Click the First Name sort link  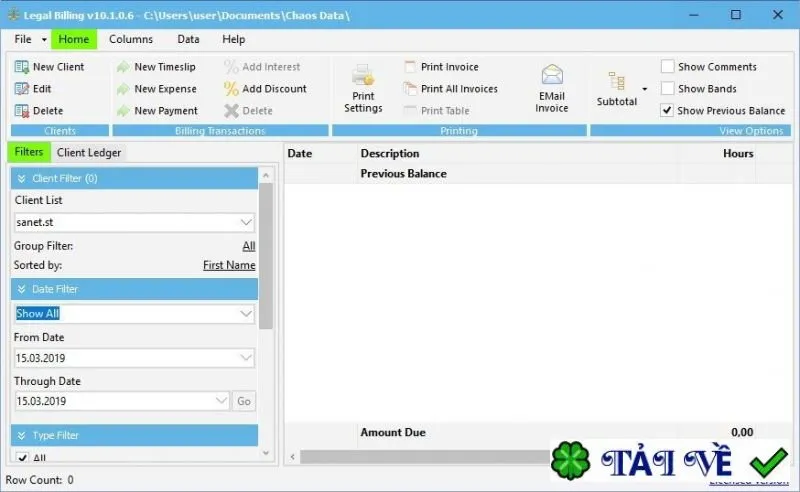(x=229, y=265)
